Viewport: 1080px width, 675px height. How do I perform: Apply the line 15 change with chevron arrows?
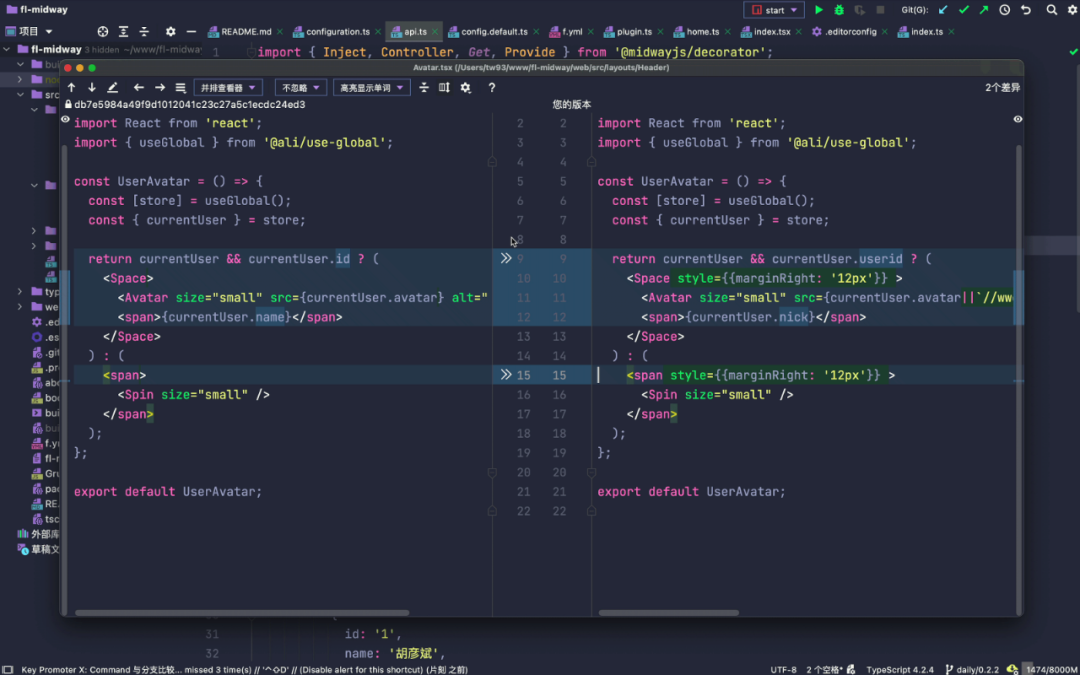(506, 375)
